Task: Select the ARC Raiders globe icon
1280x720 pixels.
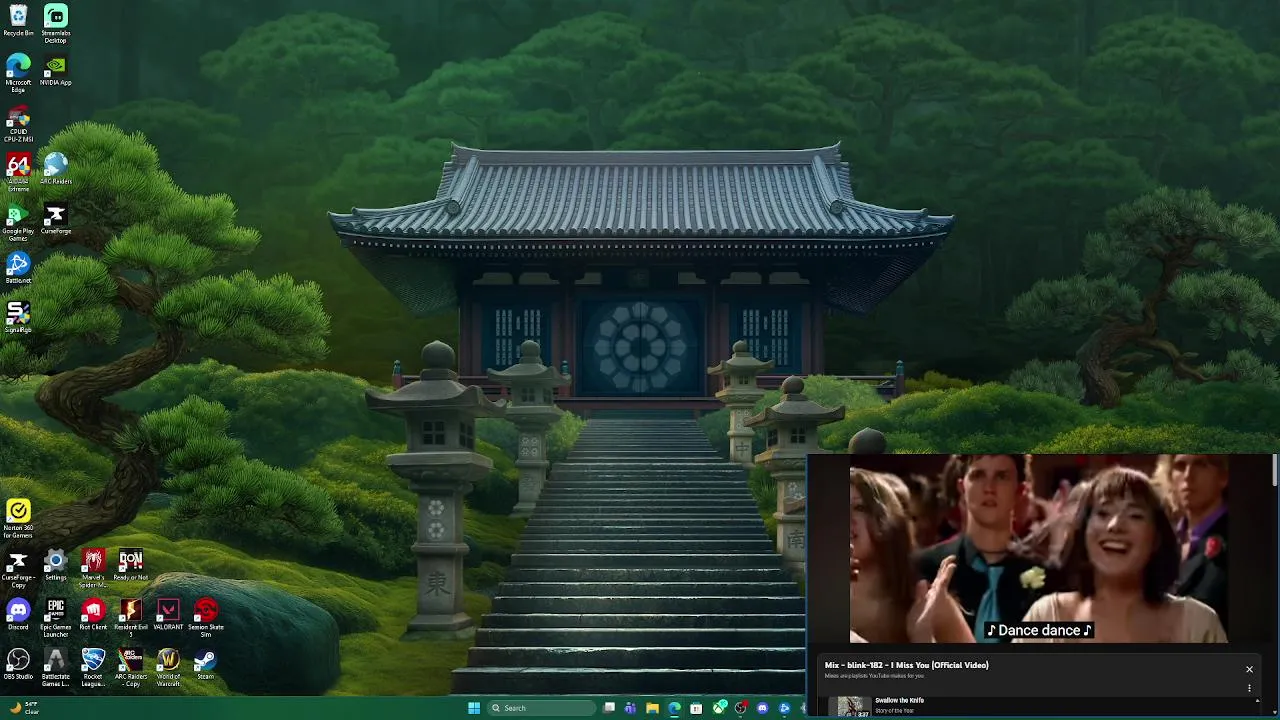Action: [56, 169]
